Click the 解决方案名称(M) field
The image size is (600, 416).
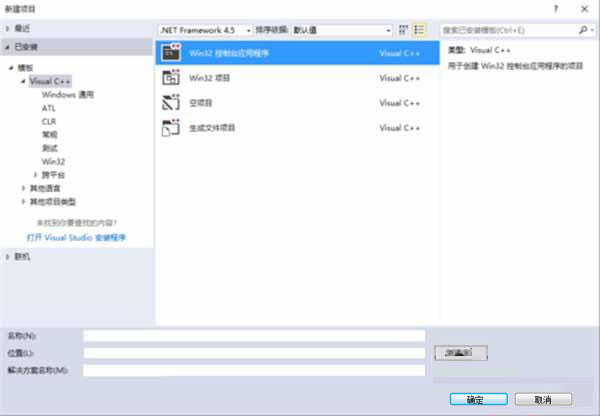[x=254, y=370]
